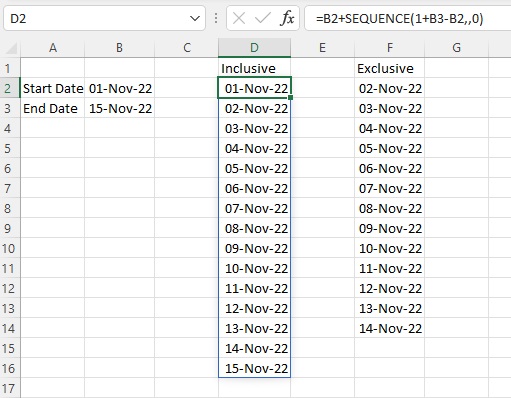
Task: Click the Start Date label cell
Action: [53, 88]
